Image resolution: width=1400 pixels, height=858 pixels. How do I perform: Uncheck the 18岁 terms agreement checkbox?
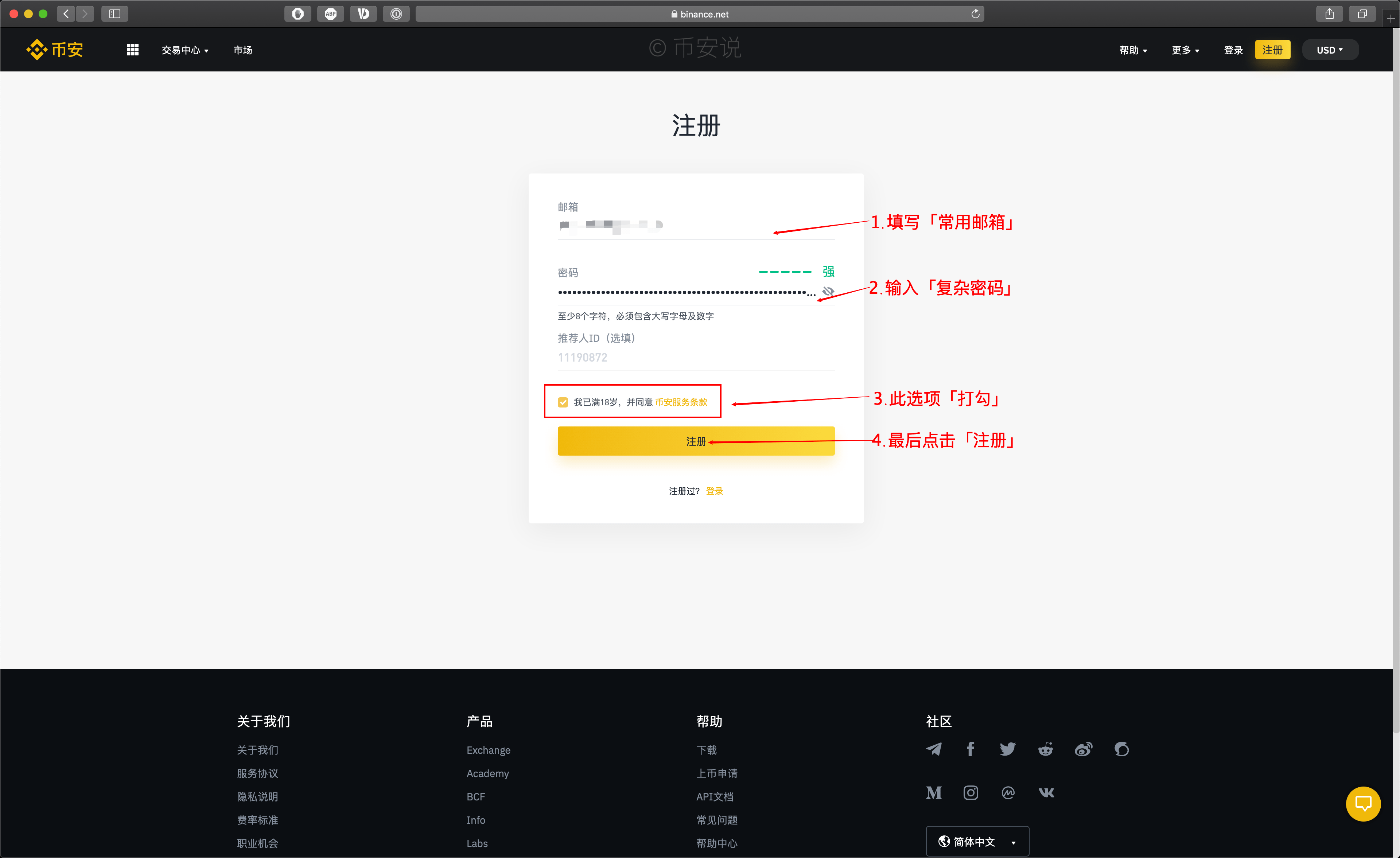(563, 402)
